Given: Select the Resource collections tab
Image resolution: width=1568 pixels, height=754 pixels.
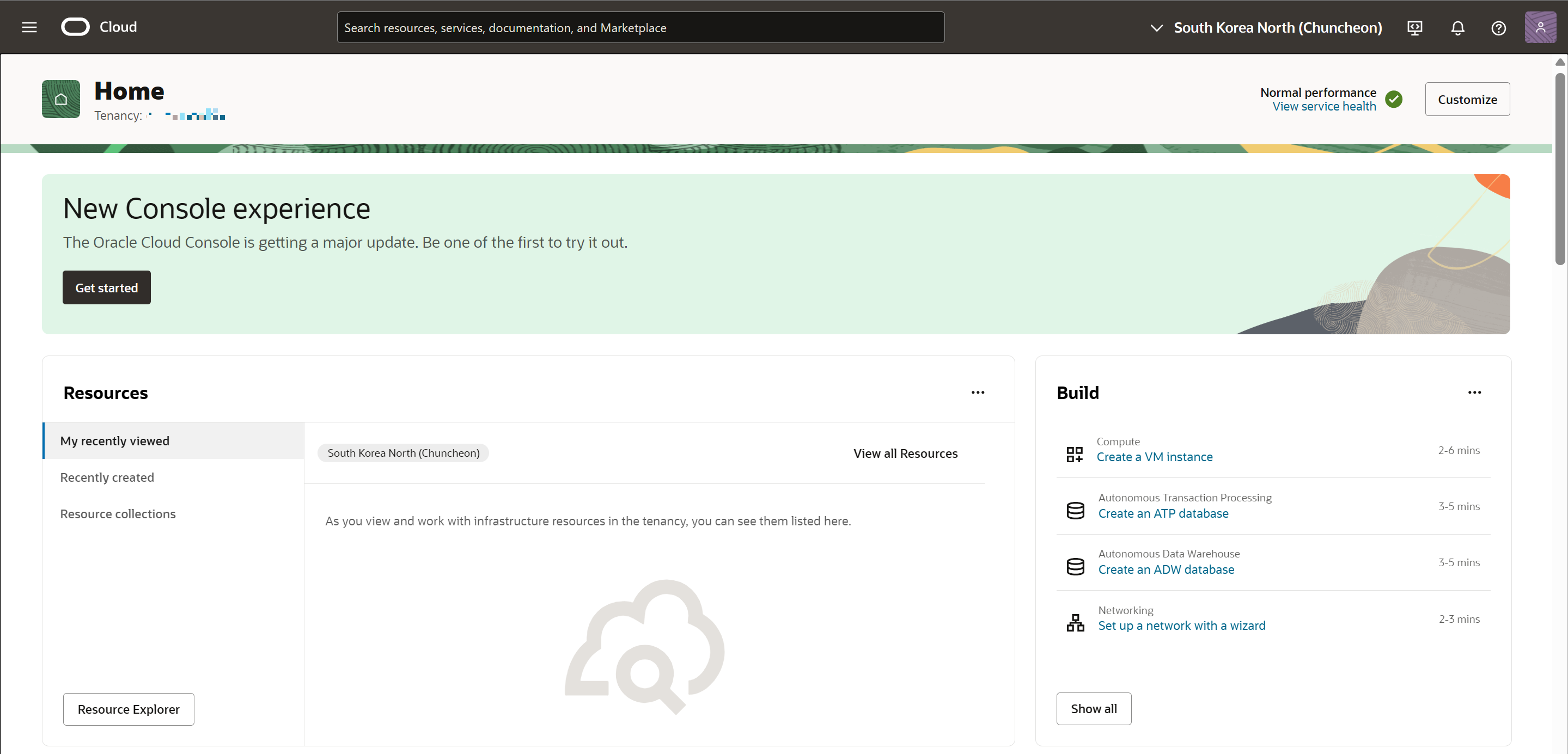Looking at the screenshot, I should [118, 513].
